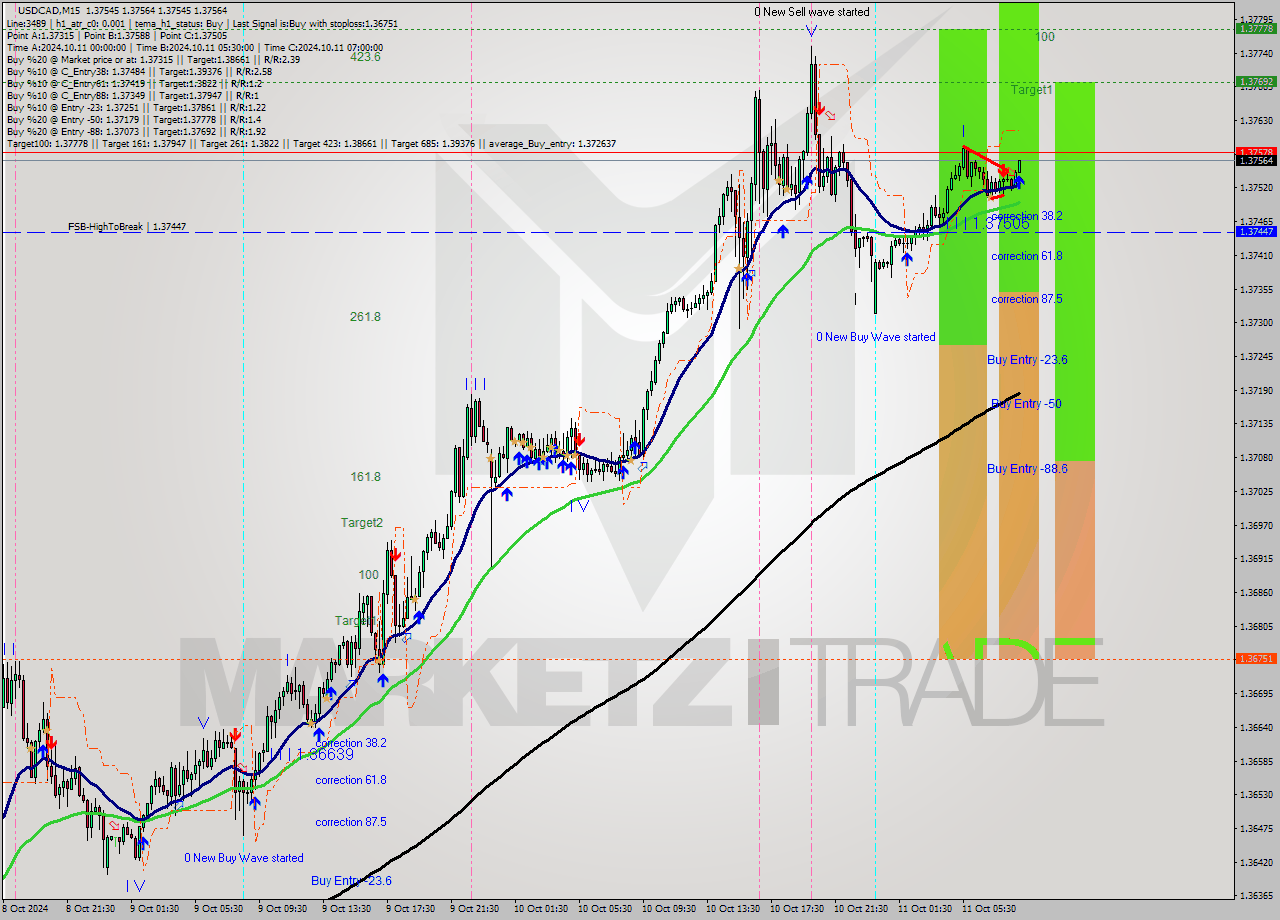Image resolution: width=1280 pixels, height=920 pixels.
Task: Click the 1.37300 price axis value
Action: [1256, 323]
